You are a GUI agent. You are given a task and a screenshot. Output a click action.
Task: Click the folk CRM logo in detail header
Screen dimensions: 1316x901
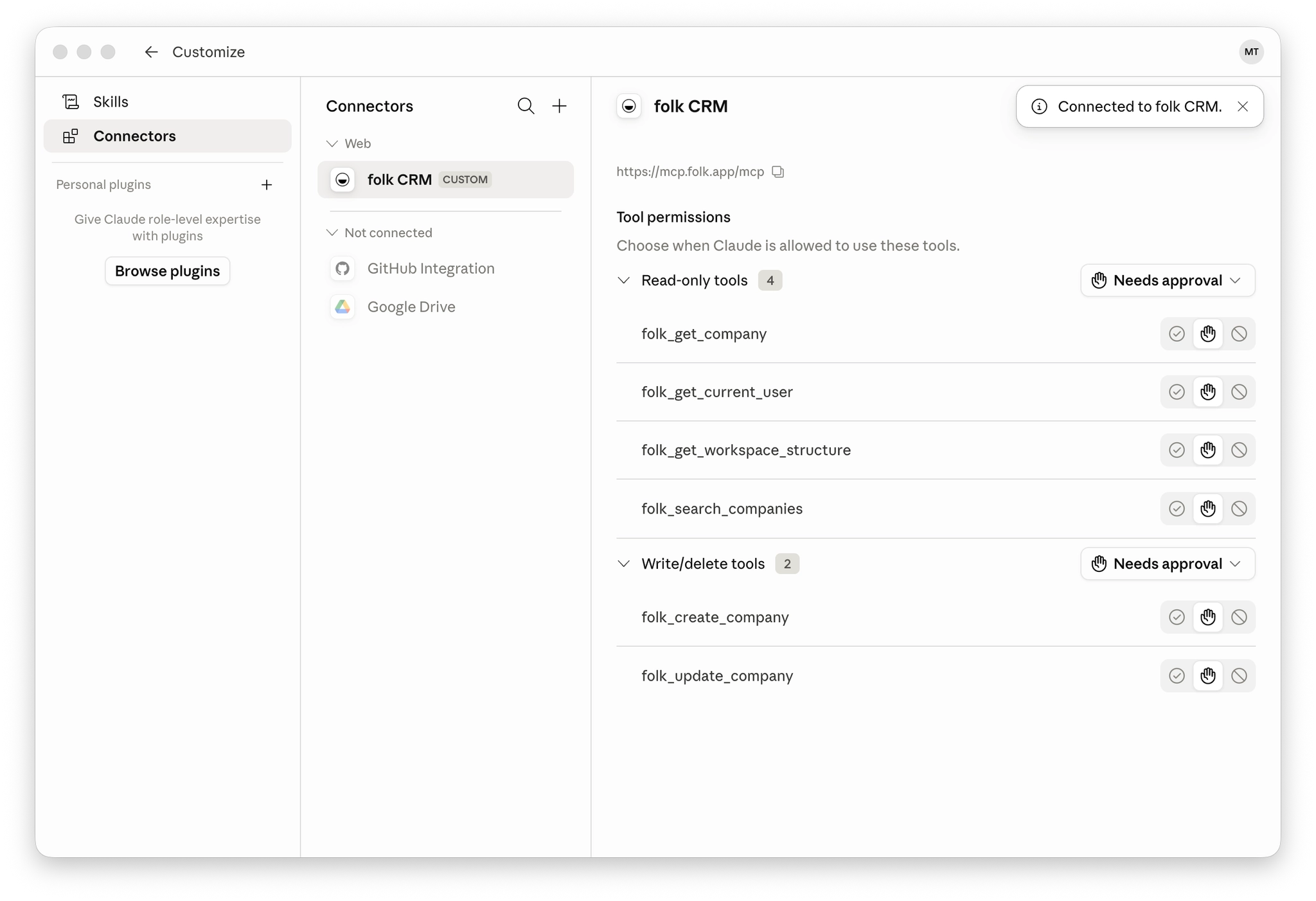pos(629,106)
